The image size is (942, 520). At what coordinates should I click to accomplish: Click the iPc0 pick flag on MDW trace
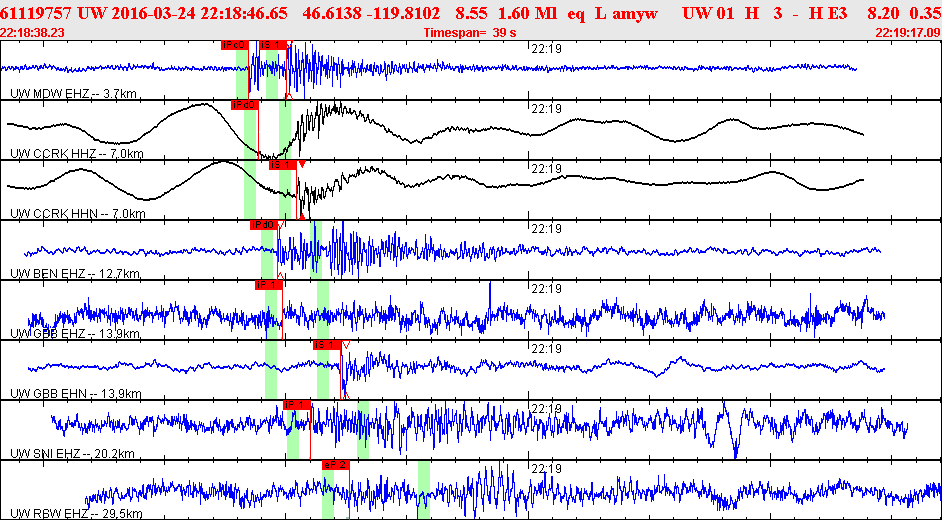(234, 44)
